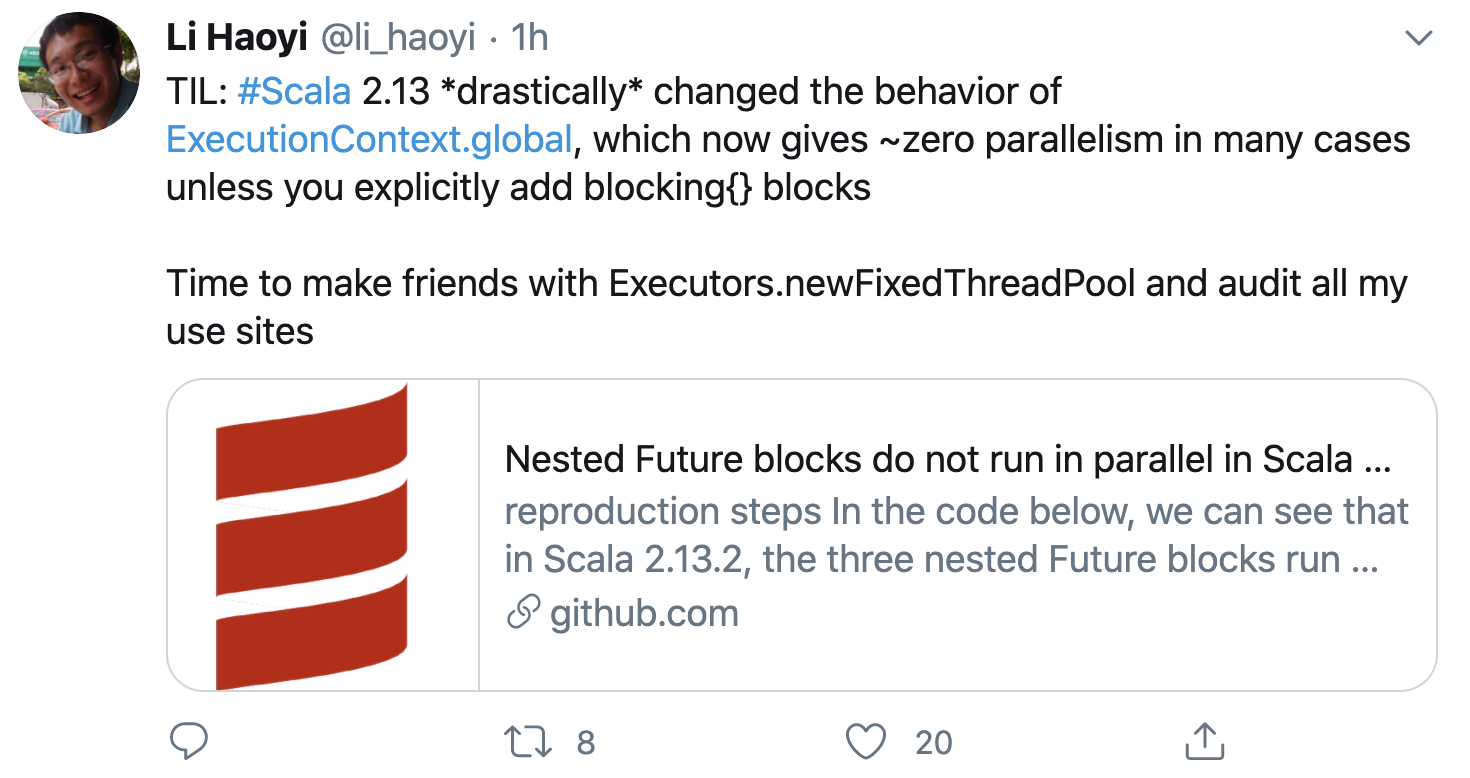This screenshot has width=1470, height=778.
Task: Visit the @li_haoyi handle
Action: [398, 38]
